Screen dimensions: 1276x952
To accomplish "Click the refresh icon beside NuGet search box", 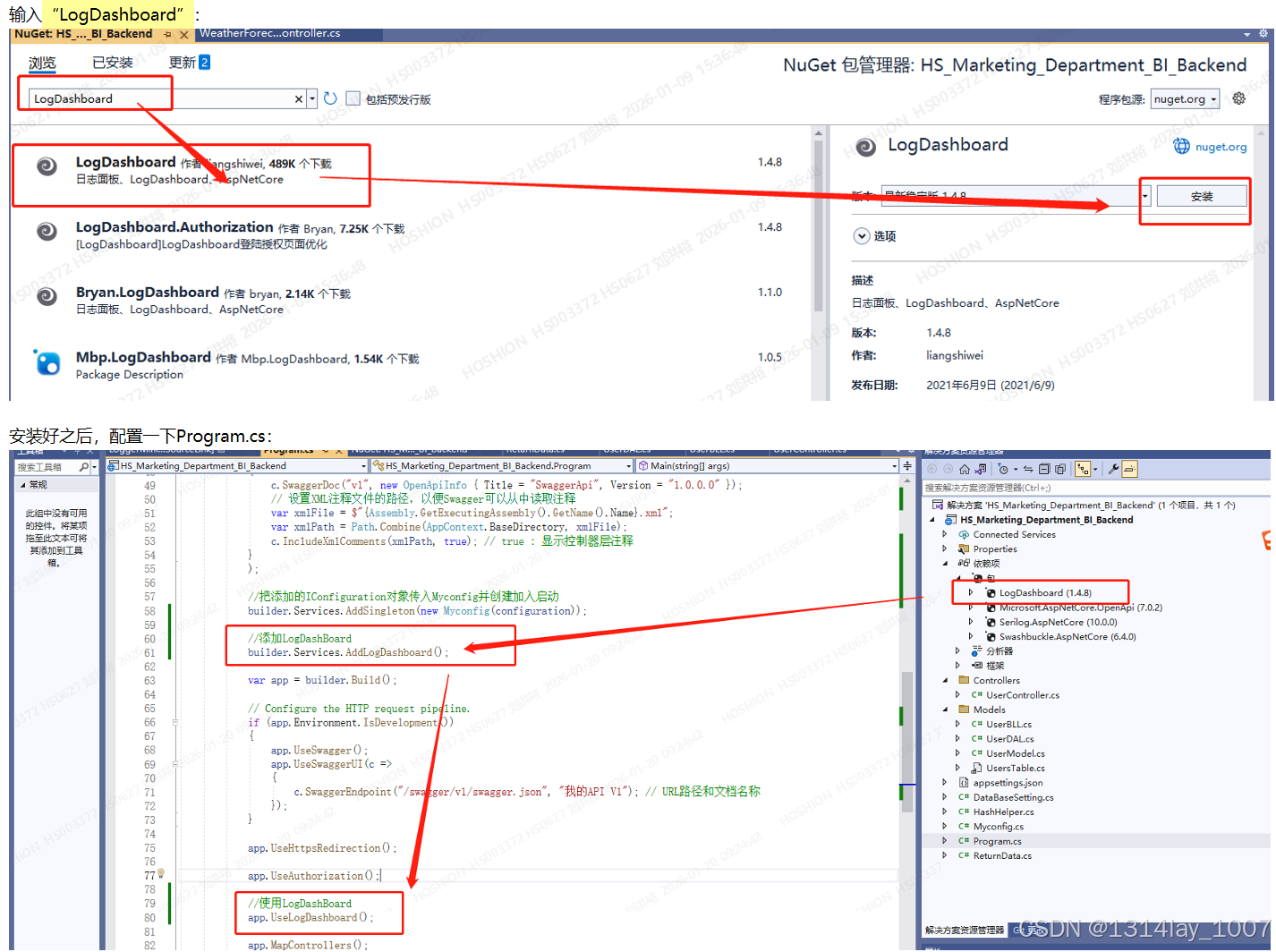I will click(x=330, y=98).
